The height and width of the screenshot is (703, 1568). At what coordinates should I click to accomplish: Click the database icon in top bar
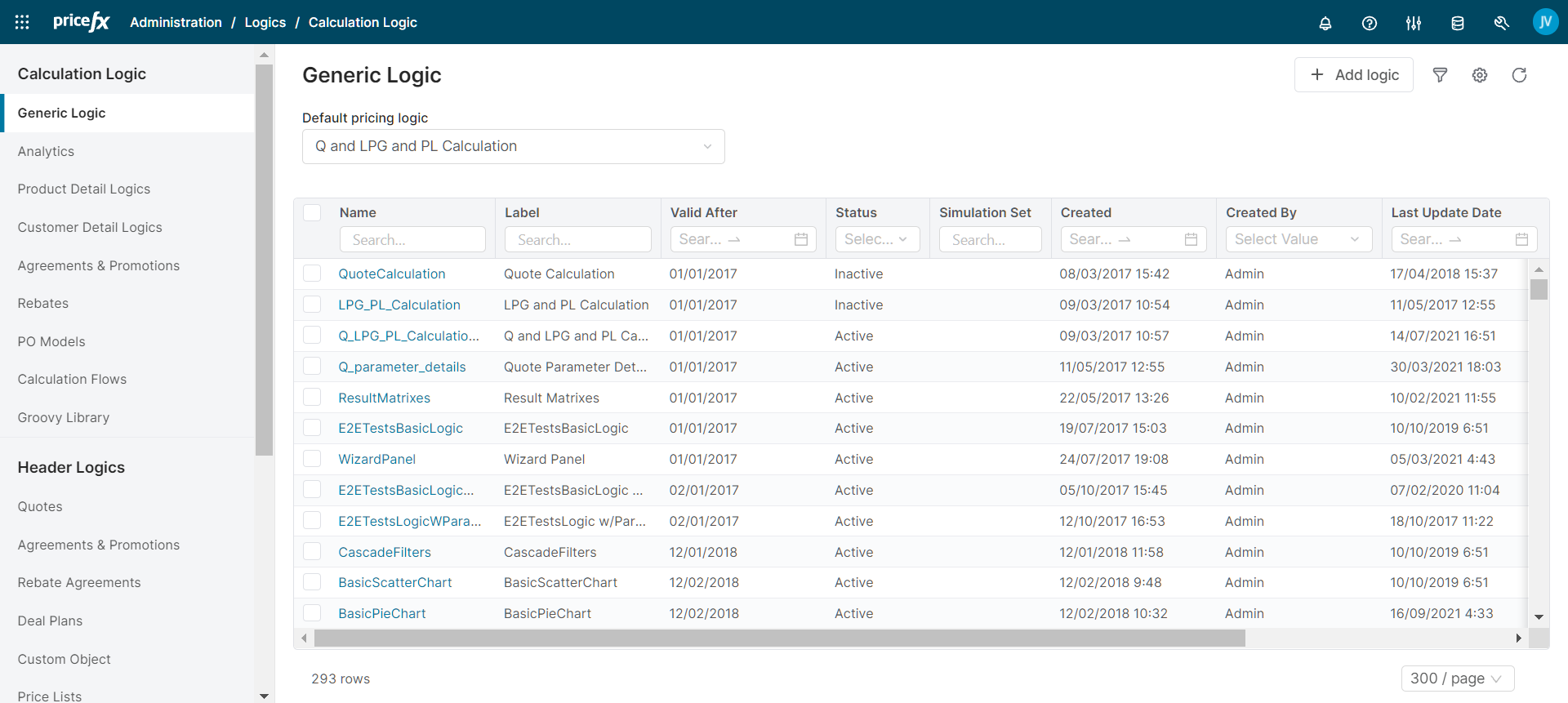pos(1458,23)
